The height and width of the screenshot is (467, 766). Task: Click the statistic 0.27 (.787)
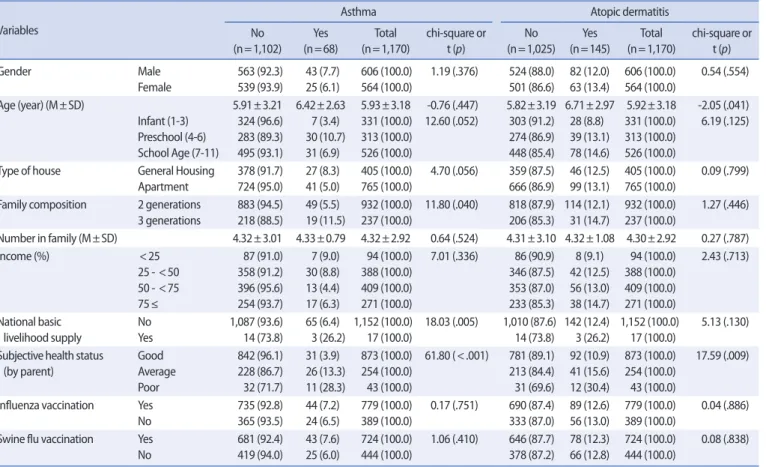(724, 238)
